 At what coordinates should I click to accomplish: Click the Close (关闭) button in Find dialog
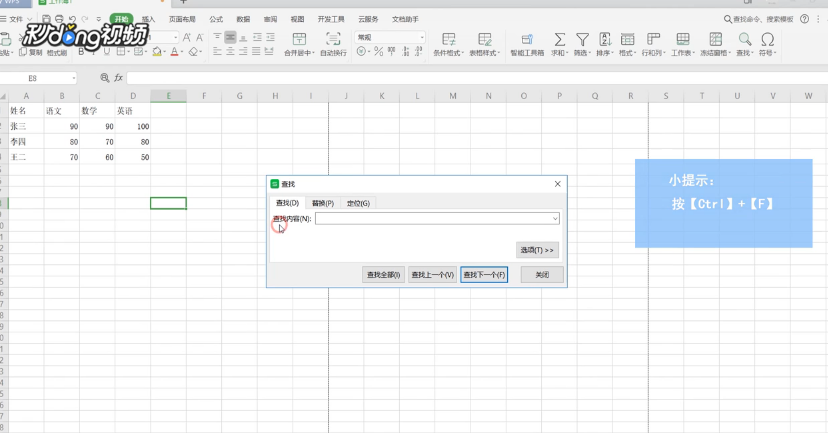[x=542, y=275]
